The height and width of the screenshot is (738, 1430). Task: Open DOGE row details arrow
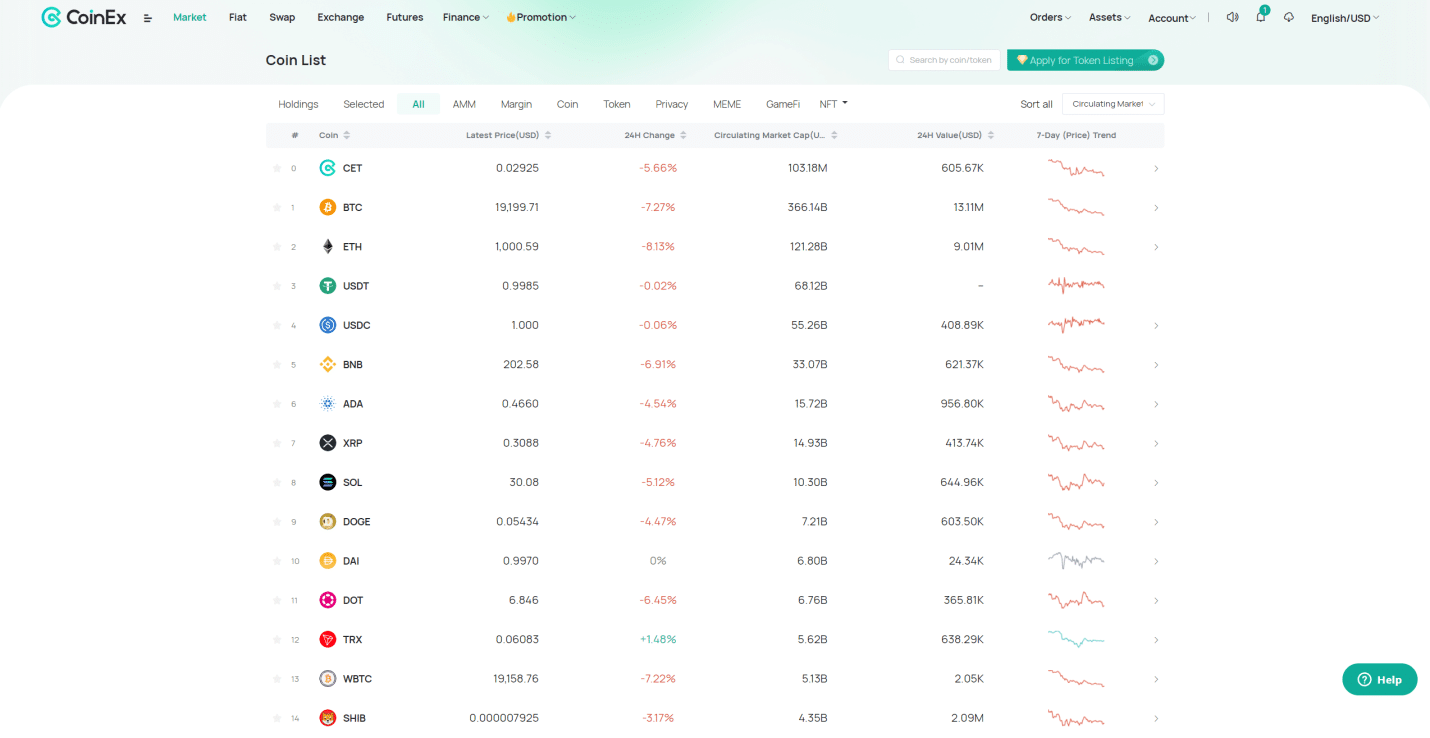tap(1156, 522)
